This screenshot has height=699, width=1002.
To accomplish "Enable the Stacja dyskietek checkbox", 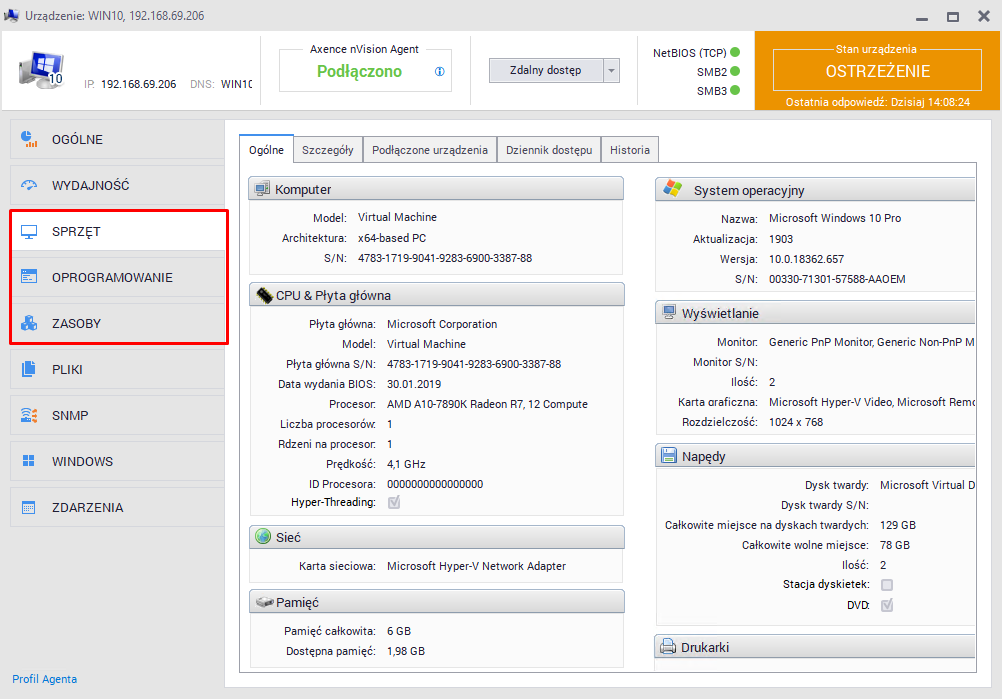I will pyautogui.click(x=887, y=584).
